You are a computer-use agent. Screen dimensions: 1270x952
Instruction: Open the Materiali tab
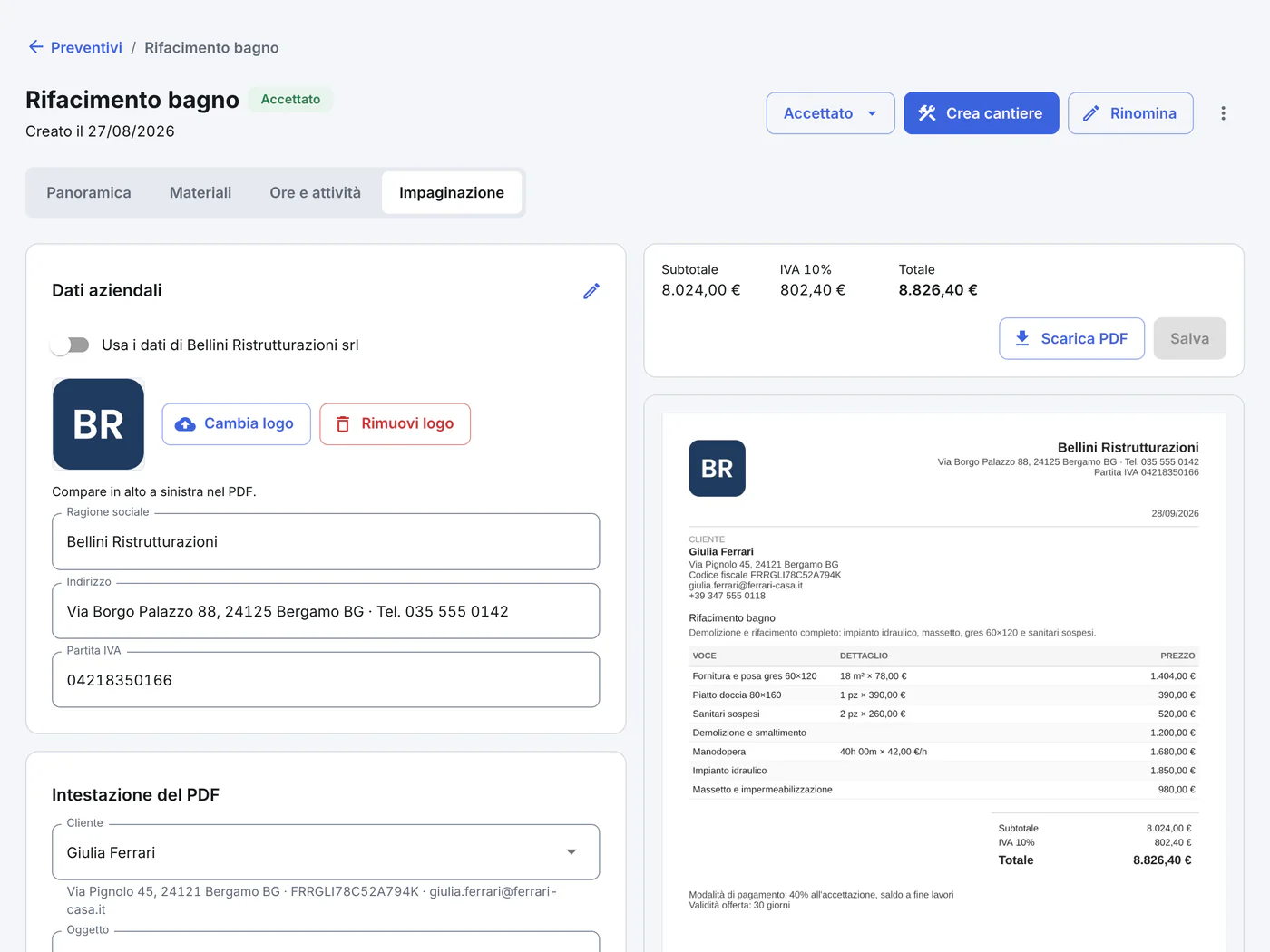(200, 192)
